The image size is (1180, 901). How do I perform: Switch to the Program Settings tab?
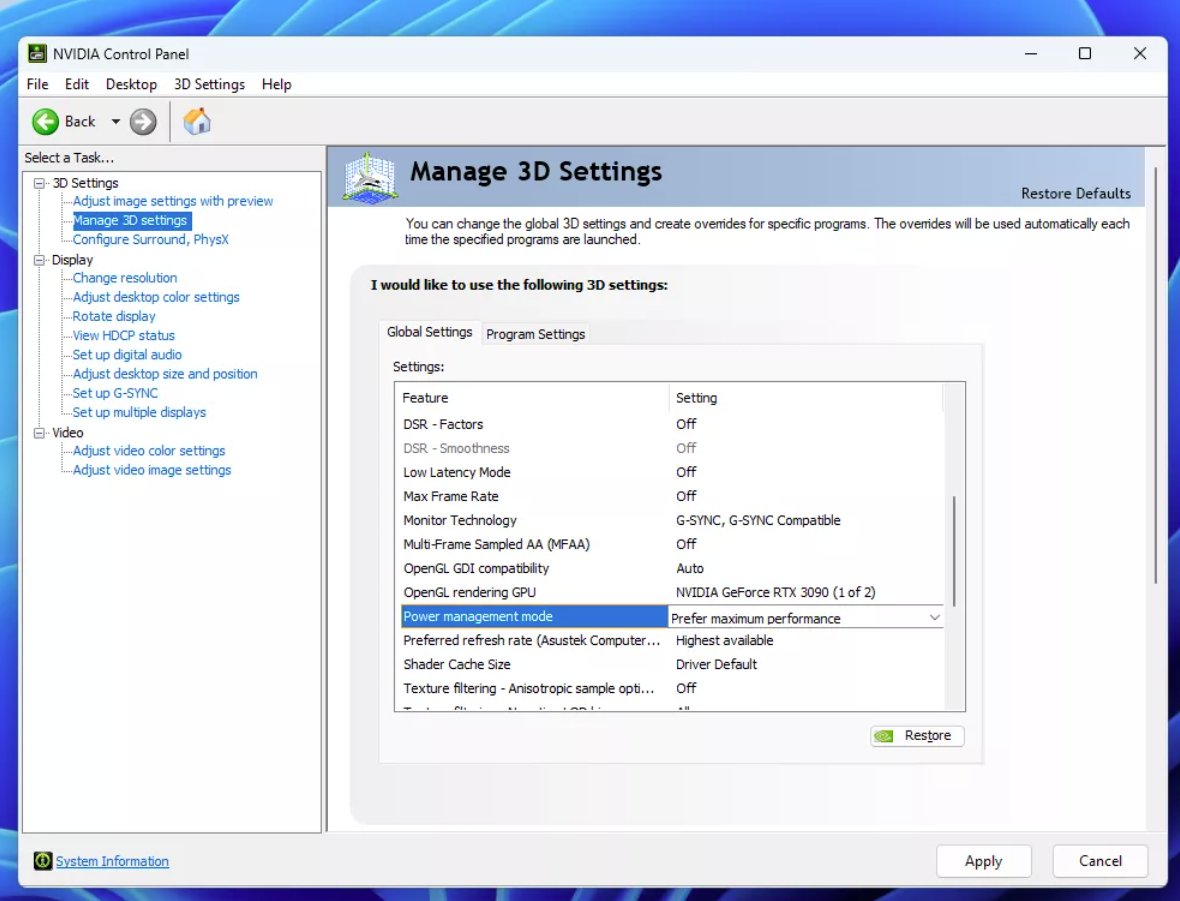pyautogui.click(x=535, y=334)
